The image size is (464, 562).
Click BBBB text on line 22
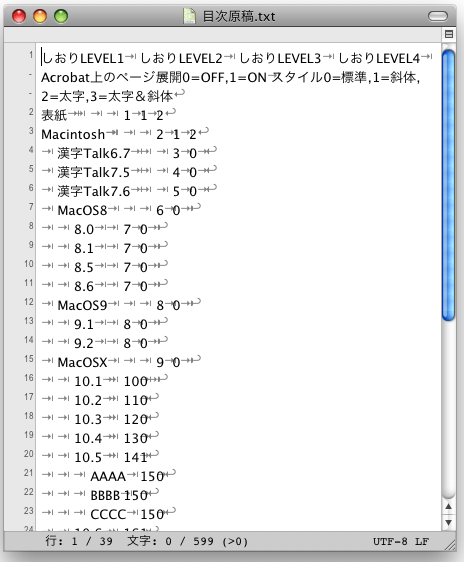click(x=105, y=495)
